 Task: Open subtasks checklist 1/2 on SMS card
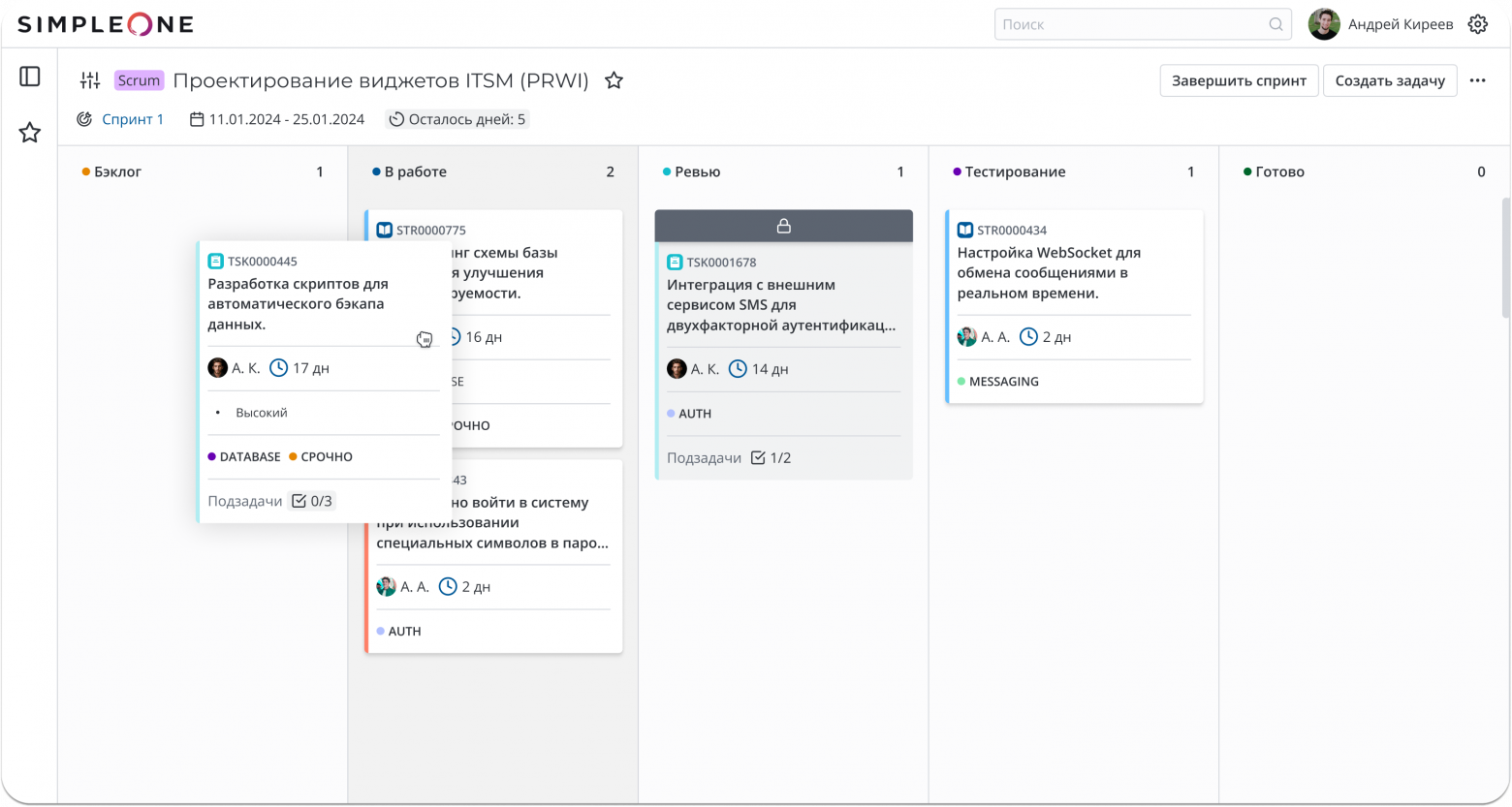pos(772,457)
